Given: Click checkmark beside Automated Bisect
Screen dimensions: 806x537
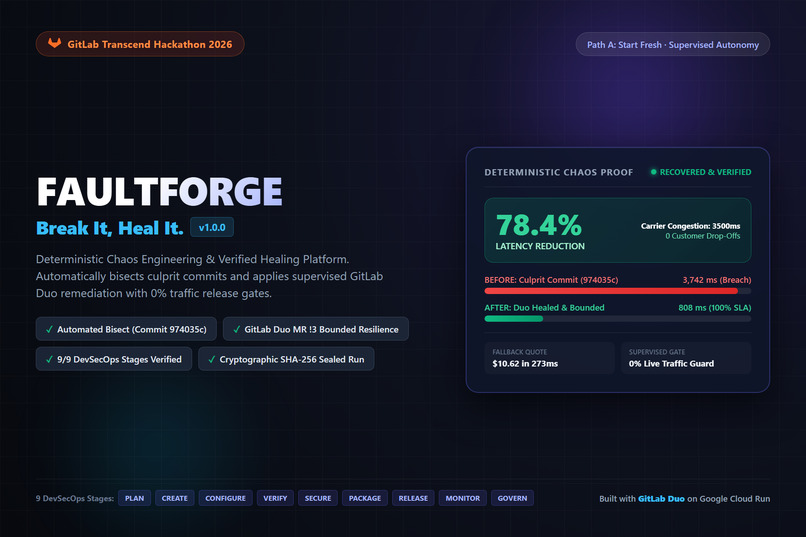Looking at the screenshot, I should tap(49, 329).
